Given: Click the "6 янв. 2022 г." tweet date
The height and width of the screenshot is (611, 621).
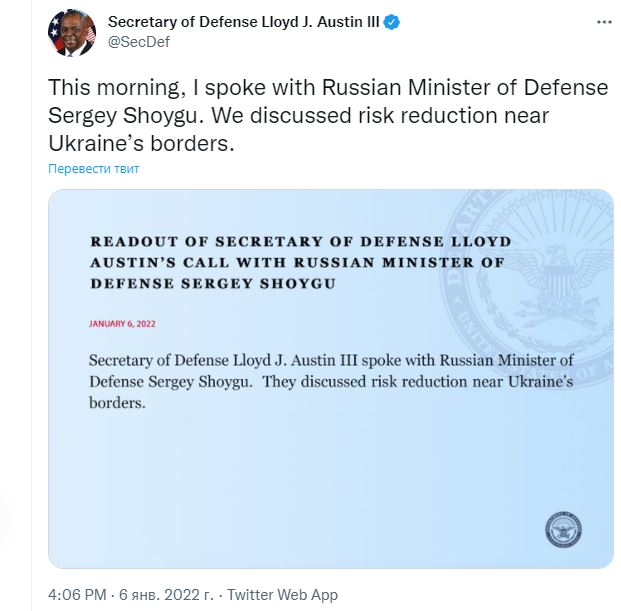Looking at the screenshot, I should pyautogui.click(x=166, y=595).
